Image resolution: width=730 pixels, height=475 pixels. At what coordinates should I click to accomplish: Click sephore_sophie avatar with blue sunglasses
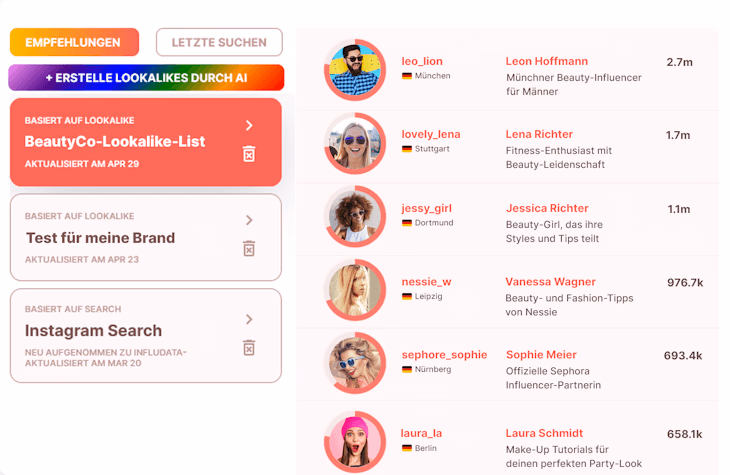pyautogui.click(x=355, y=363)
